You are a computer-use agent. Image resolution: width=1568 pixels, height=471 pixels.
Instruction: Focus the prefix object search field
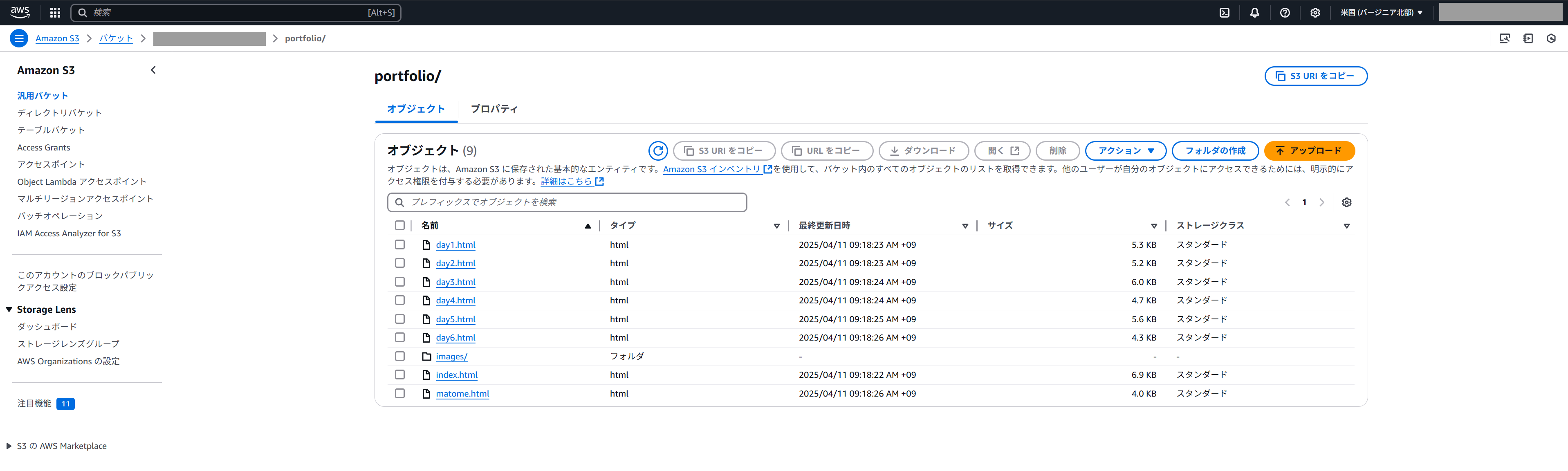567,202
